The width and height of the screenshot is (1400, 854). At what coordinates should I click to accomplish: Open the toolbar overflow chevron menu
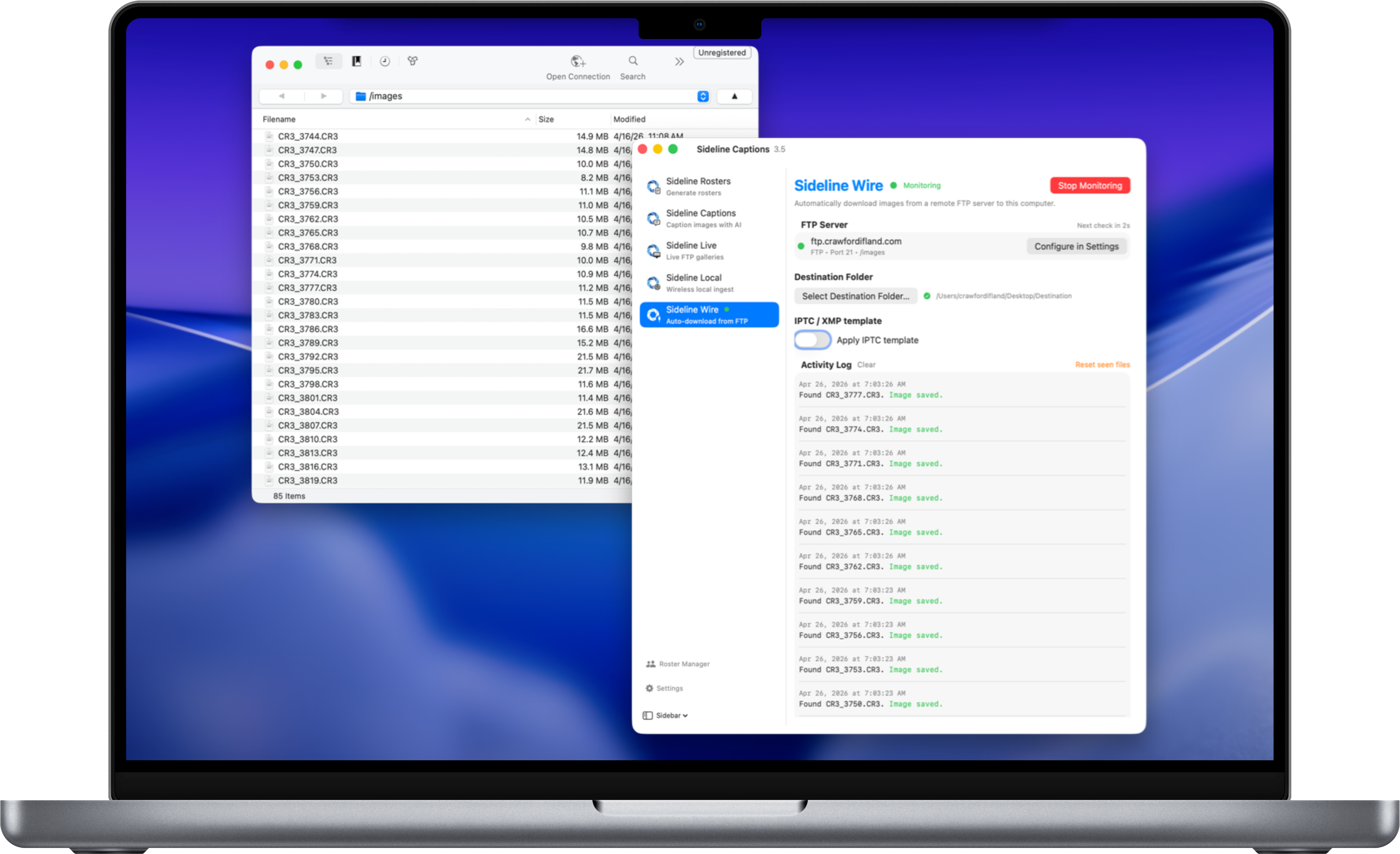click(679, 62)
